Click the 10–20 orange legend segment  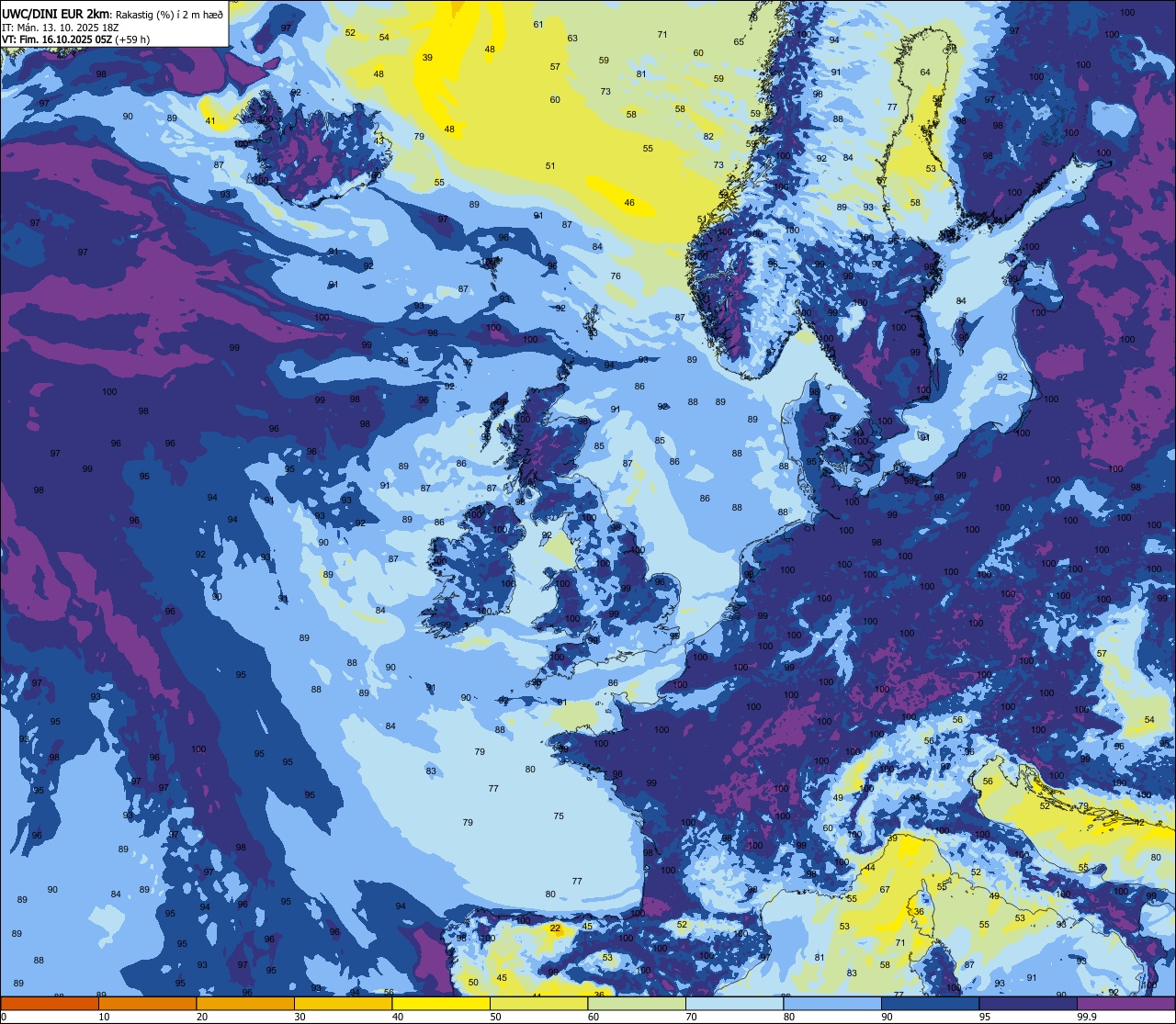[147, 1004]
